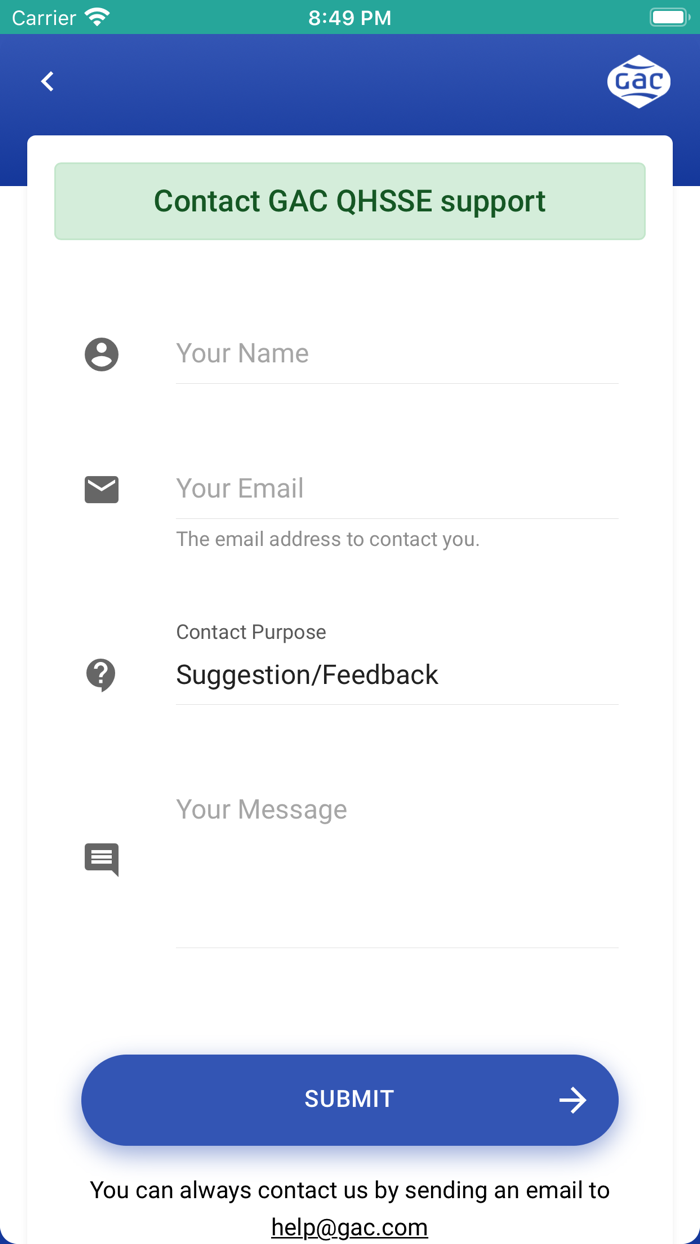Click into the Your Message box
The width and height of the screenshot is (700, 1244).
[x=396, y=860]
